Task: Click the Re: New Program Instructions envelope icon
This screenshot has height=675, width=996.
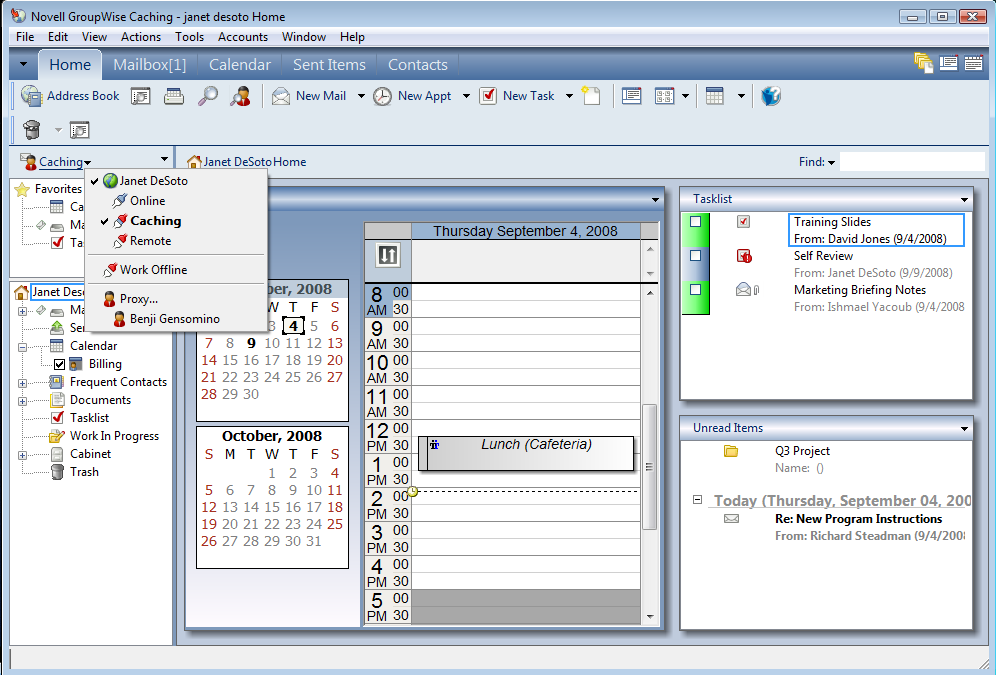Action: pos(732,519)
